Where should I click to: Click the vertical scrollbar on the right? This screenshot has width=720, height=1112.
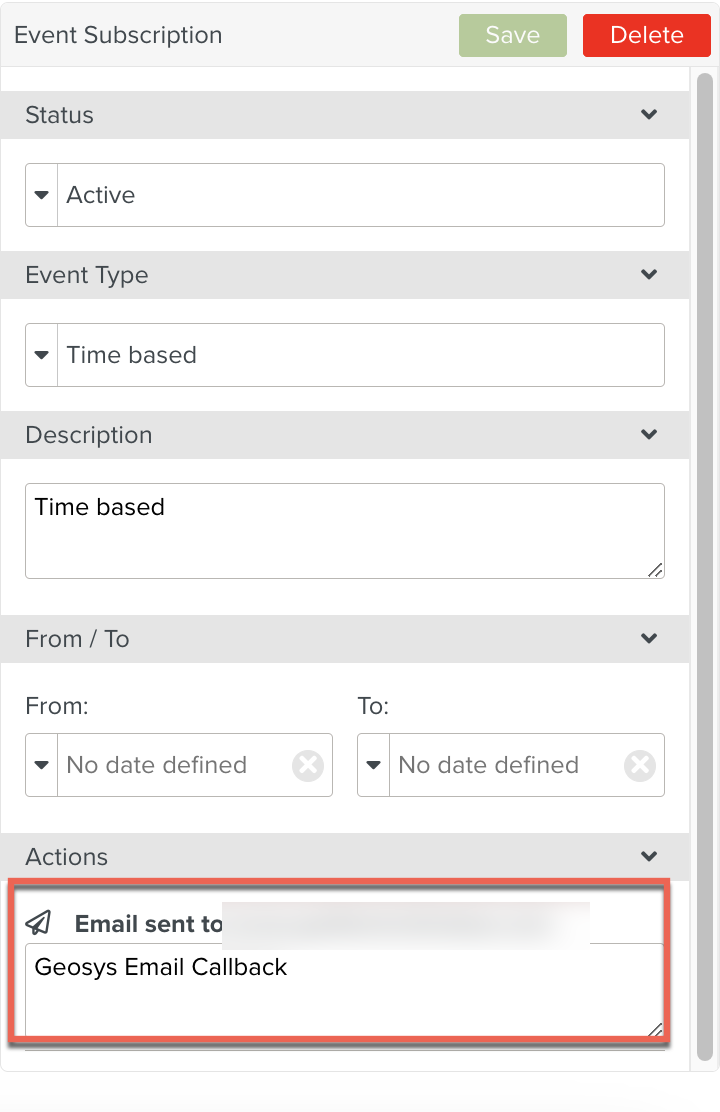tap(705, 500)
